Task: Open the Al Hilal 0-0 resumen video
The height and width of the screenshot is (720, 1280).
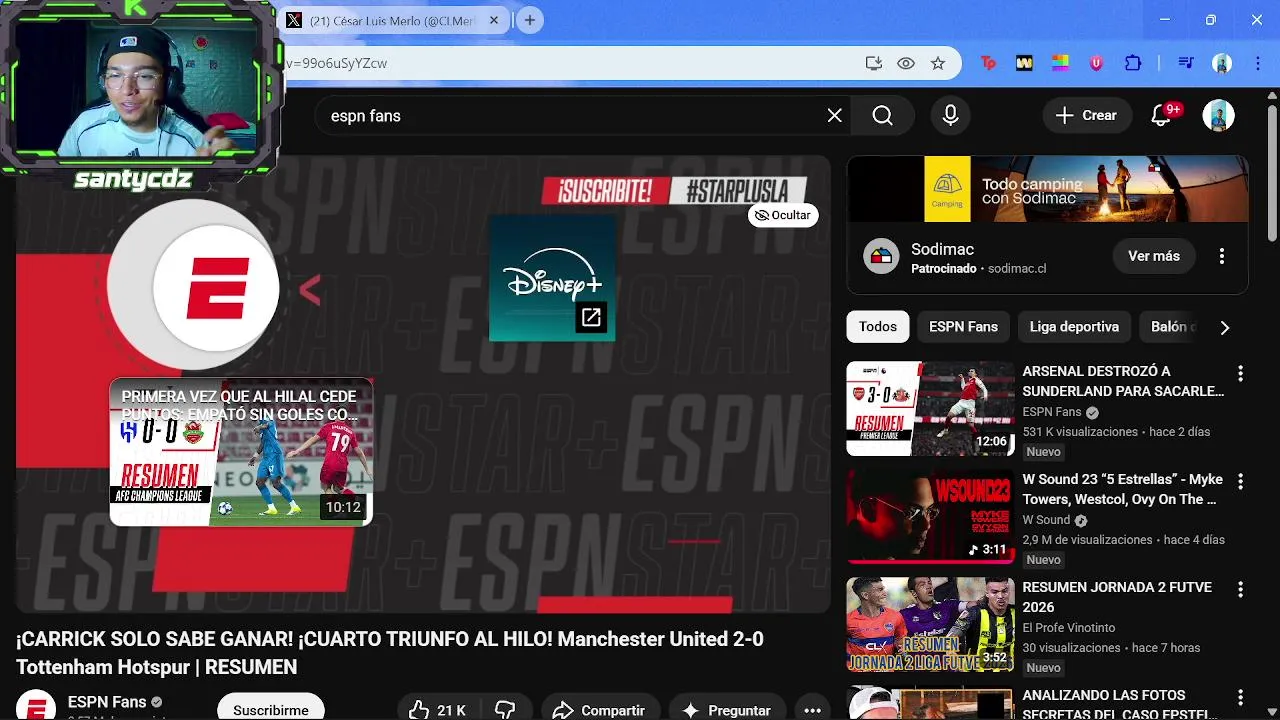Action: (x=241, y=451)
